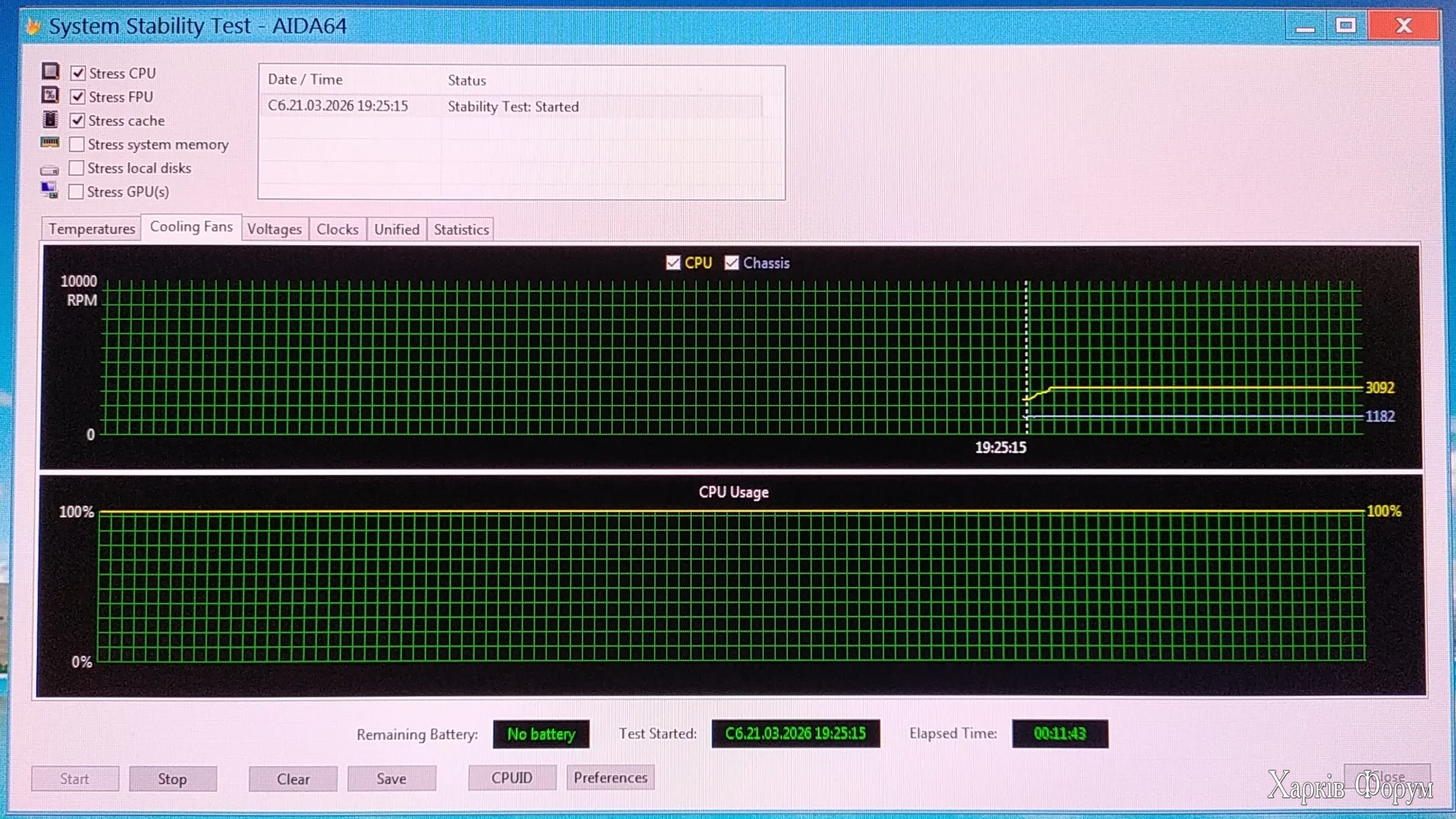The image size is (1456, 819).
Task: Click the Elapsed Time 00:11:43 field
Action: click(x=1060, y=733)
